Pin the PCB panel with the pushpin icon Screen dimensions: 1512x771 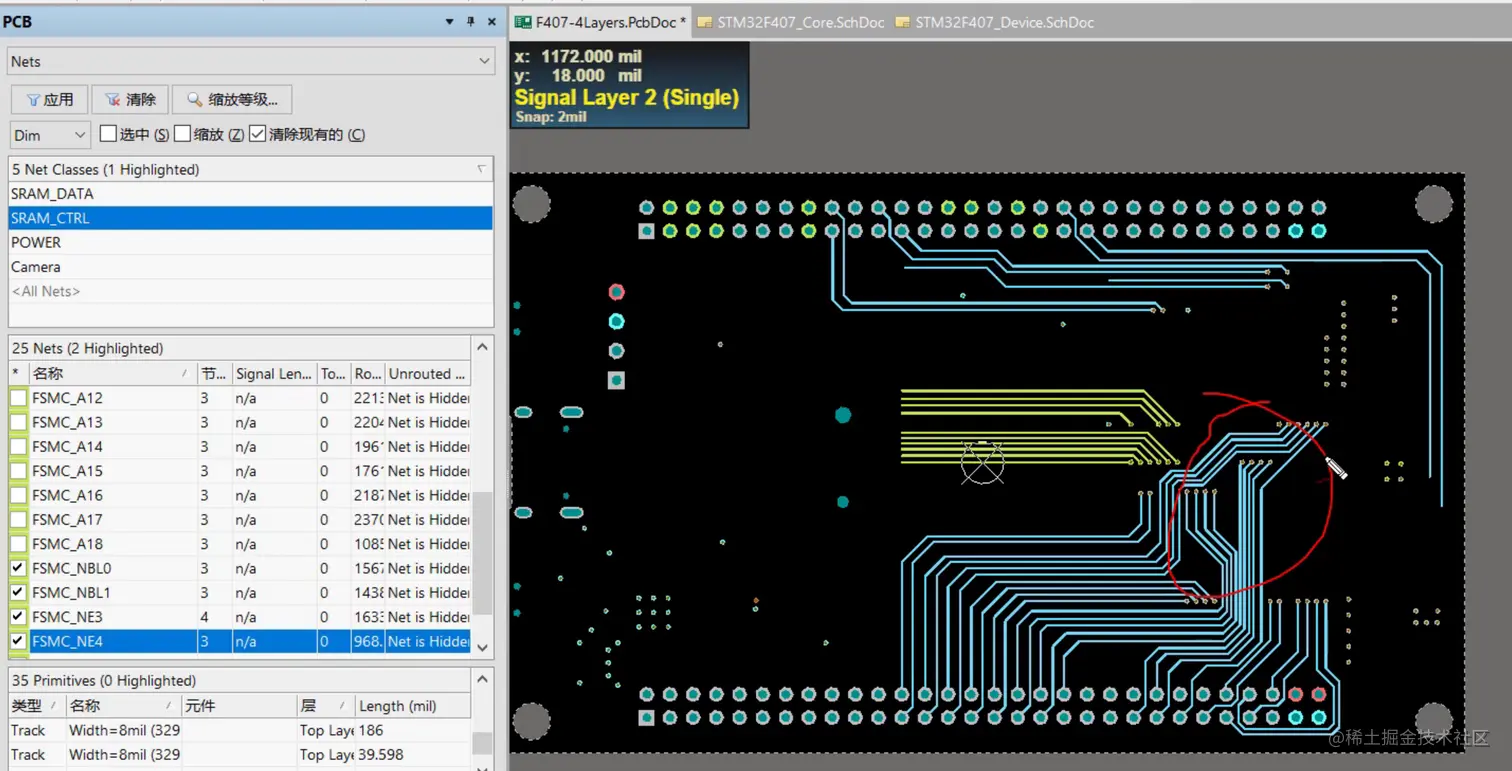pyautogui.click(x=470, y=21)
